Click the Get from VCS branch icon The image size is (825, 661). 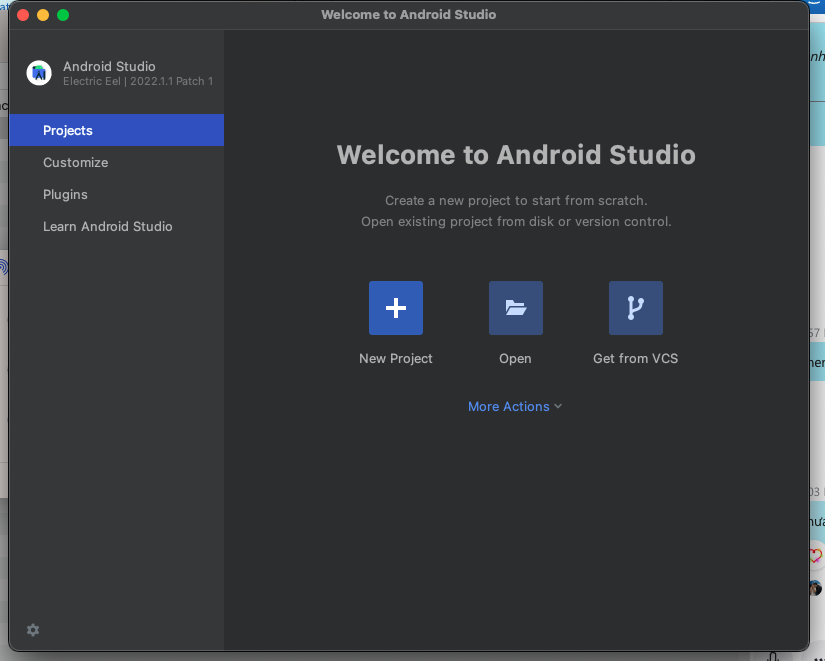tap(635, 308)
